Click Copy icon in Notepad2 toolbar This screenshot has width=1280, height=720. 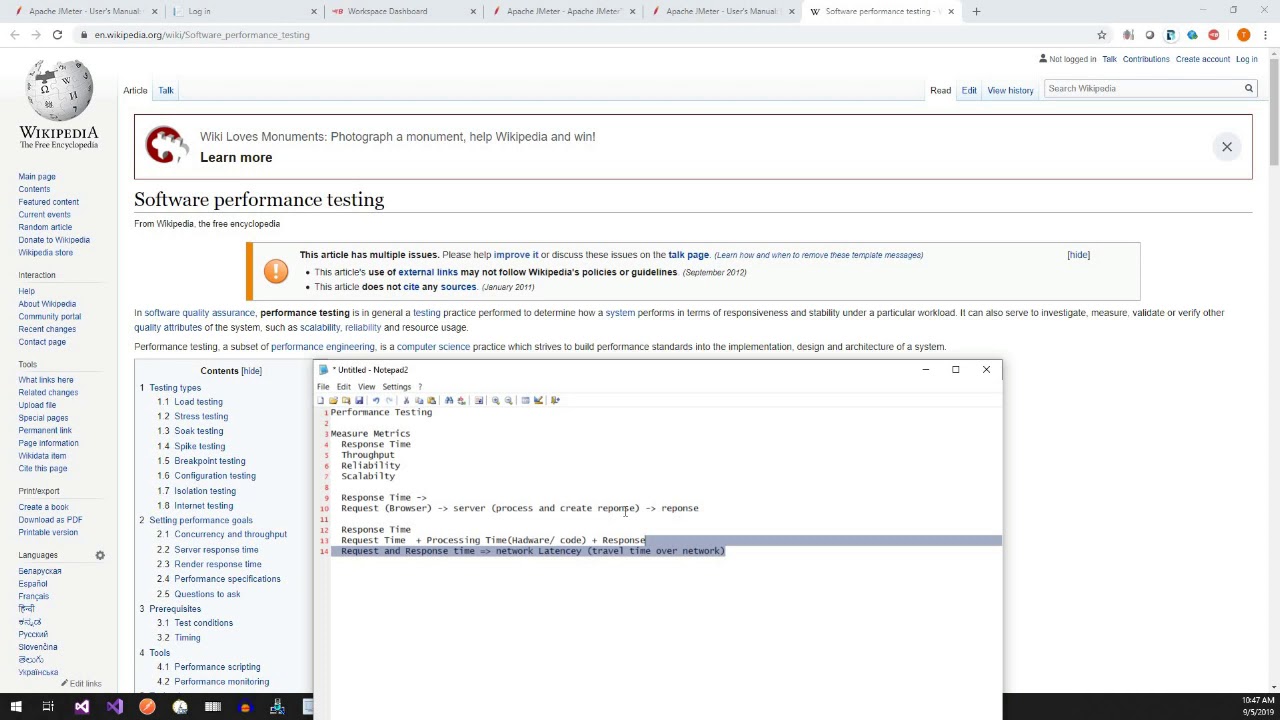[x=419, y=400]
